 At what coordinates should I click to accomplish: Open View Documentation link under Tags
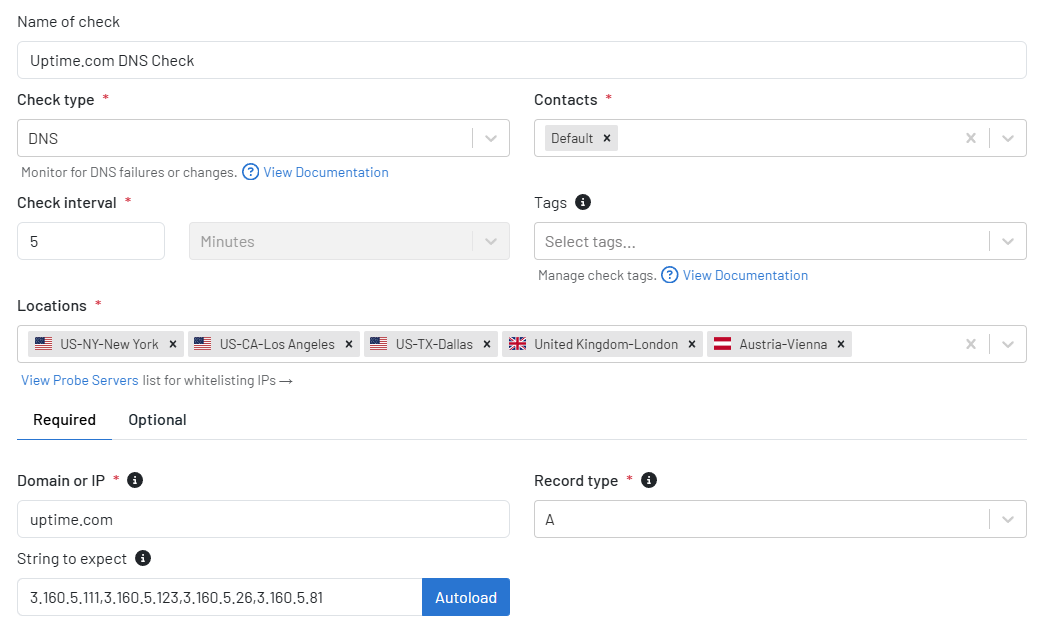point(745,275)
